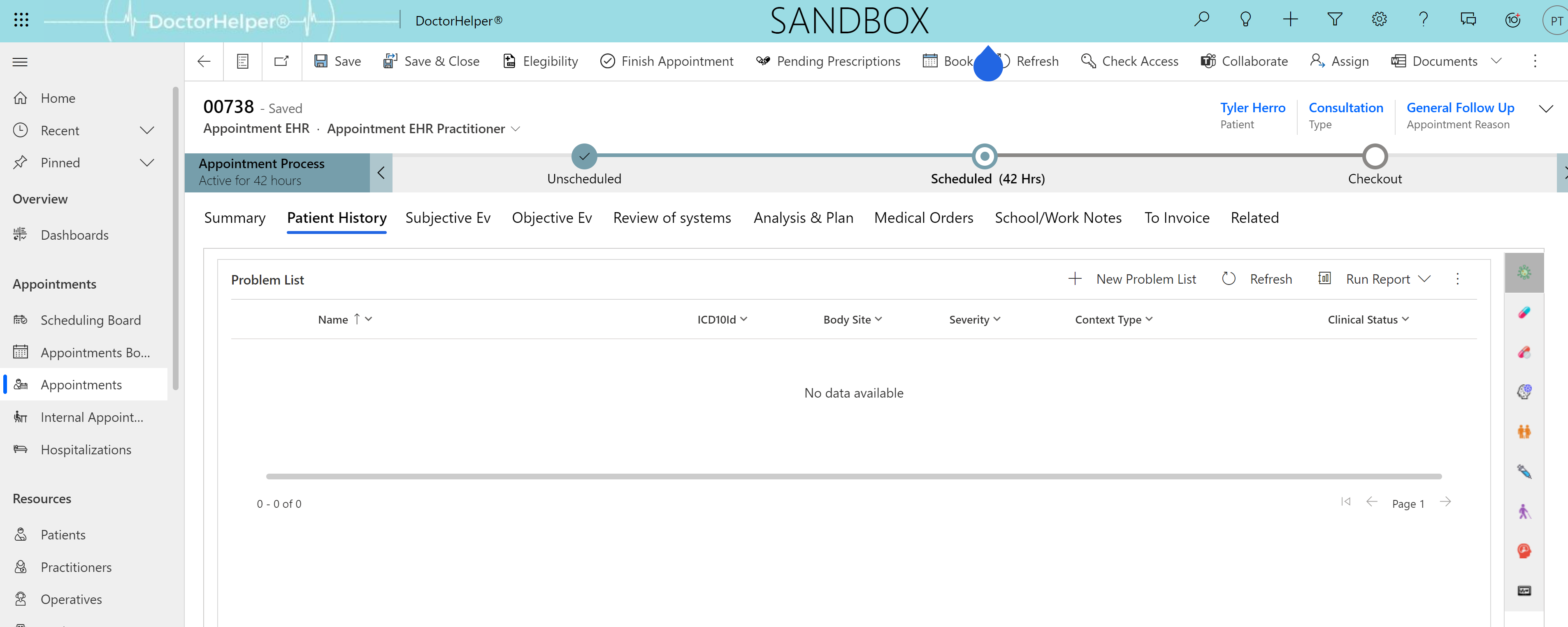The image size is (1568, 627).
Task: Click Finish Appointment
Action: click(x=667, y=61)
